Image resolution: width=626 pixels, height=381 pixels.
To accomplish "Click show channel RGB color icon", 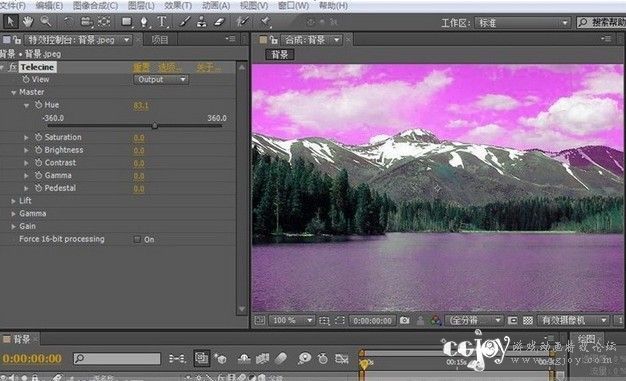I will (x=436, y=320).
